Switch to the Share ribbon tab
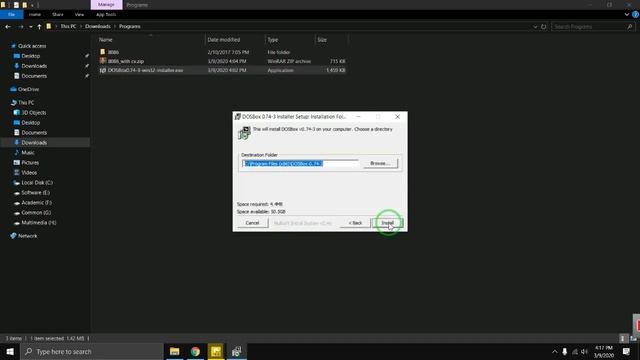Image resolution: width=640 pixels, height=360 pixels. pyautogui.click(x=58, y=14)
